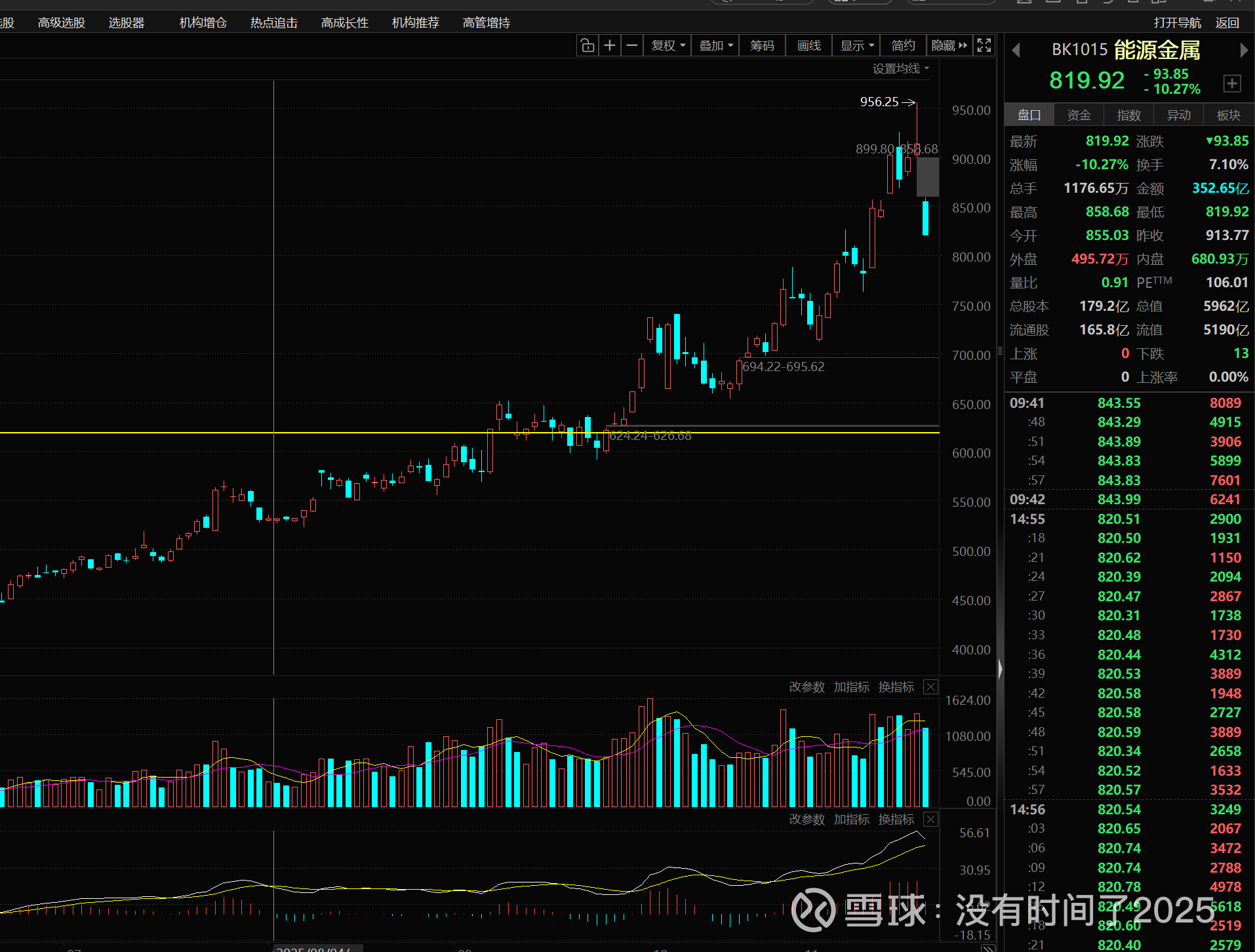Switch to the 盘口 tab

[x=1029, y=115]
